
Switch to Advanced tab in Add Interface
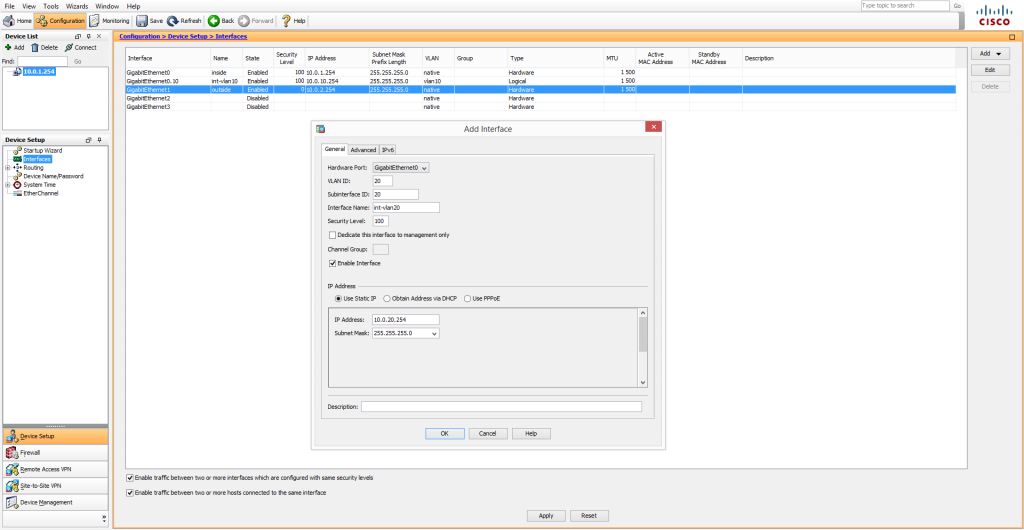[363, 150]
